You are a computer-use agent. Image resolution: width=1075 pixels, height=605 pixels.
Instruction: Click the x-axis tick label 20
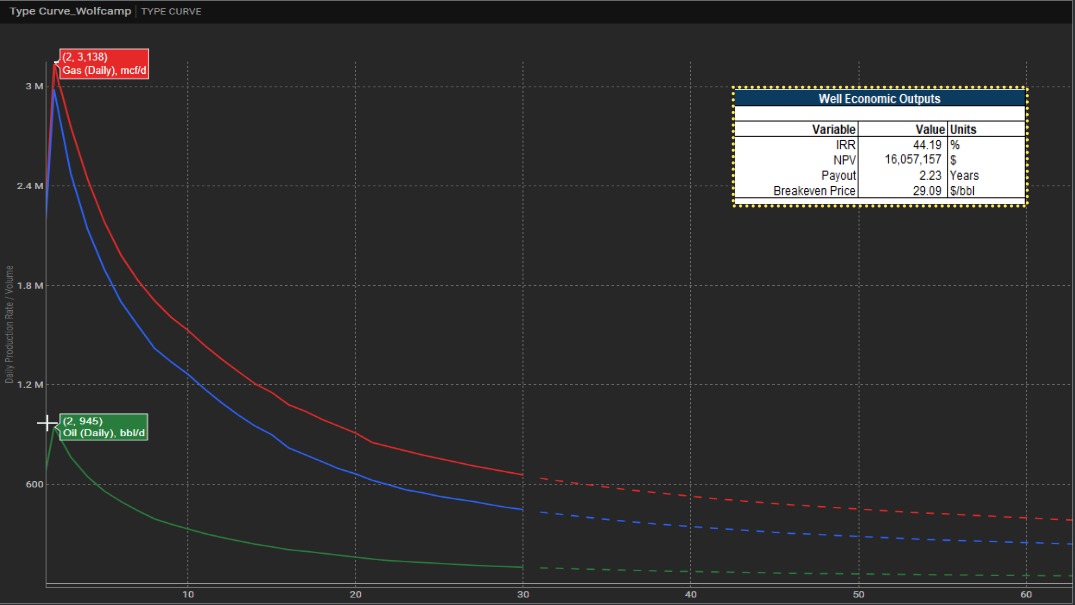pyautogui.click(x=355, y=595)
